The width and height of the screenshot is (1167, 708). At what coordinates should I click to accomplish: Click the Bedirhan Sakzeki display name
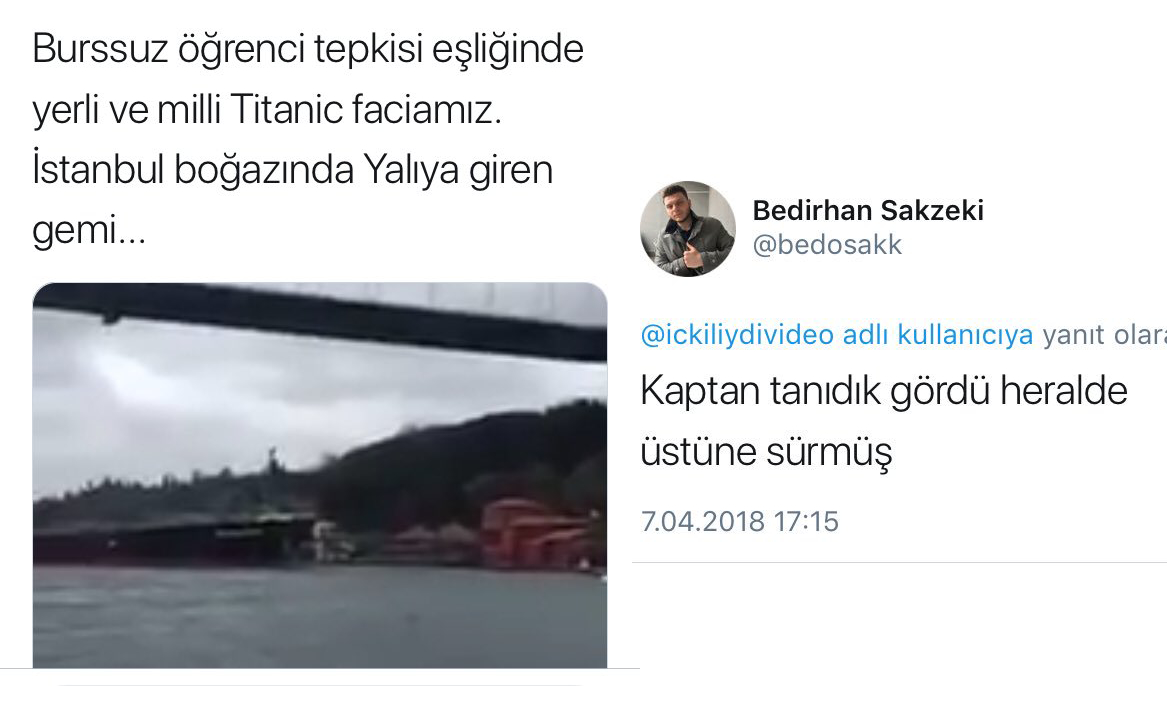pos(868,211)
